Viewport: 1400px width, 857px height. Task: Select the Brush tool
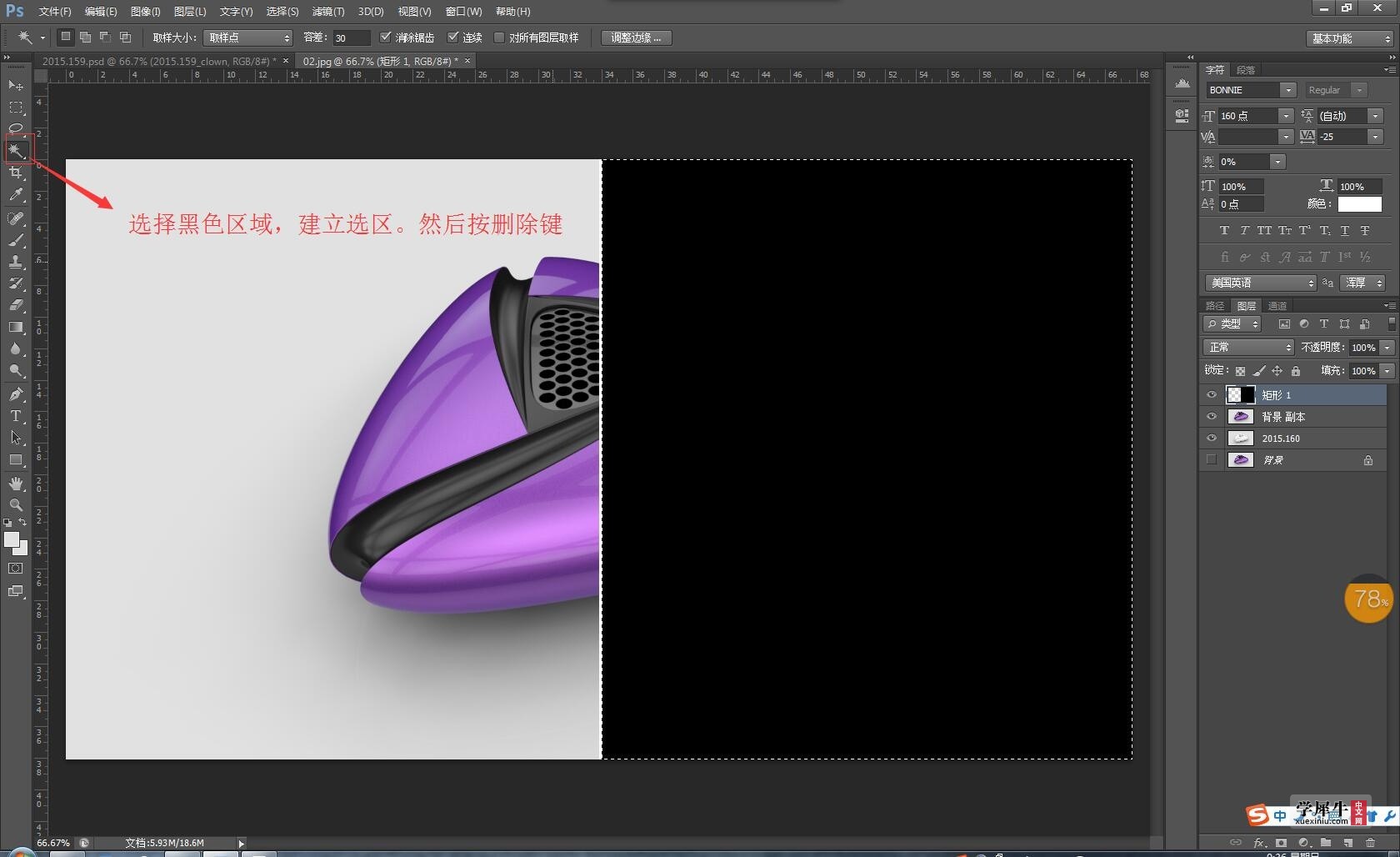tap(16, 240)
